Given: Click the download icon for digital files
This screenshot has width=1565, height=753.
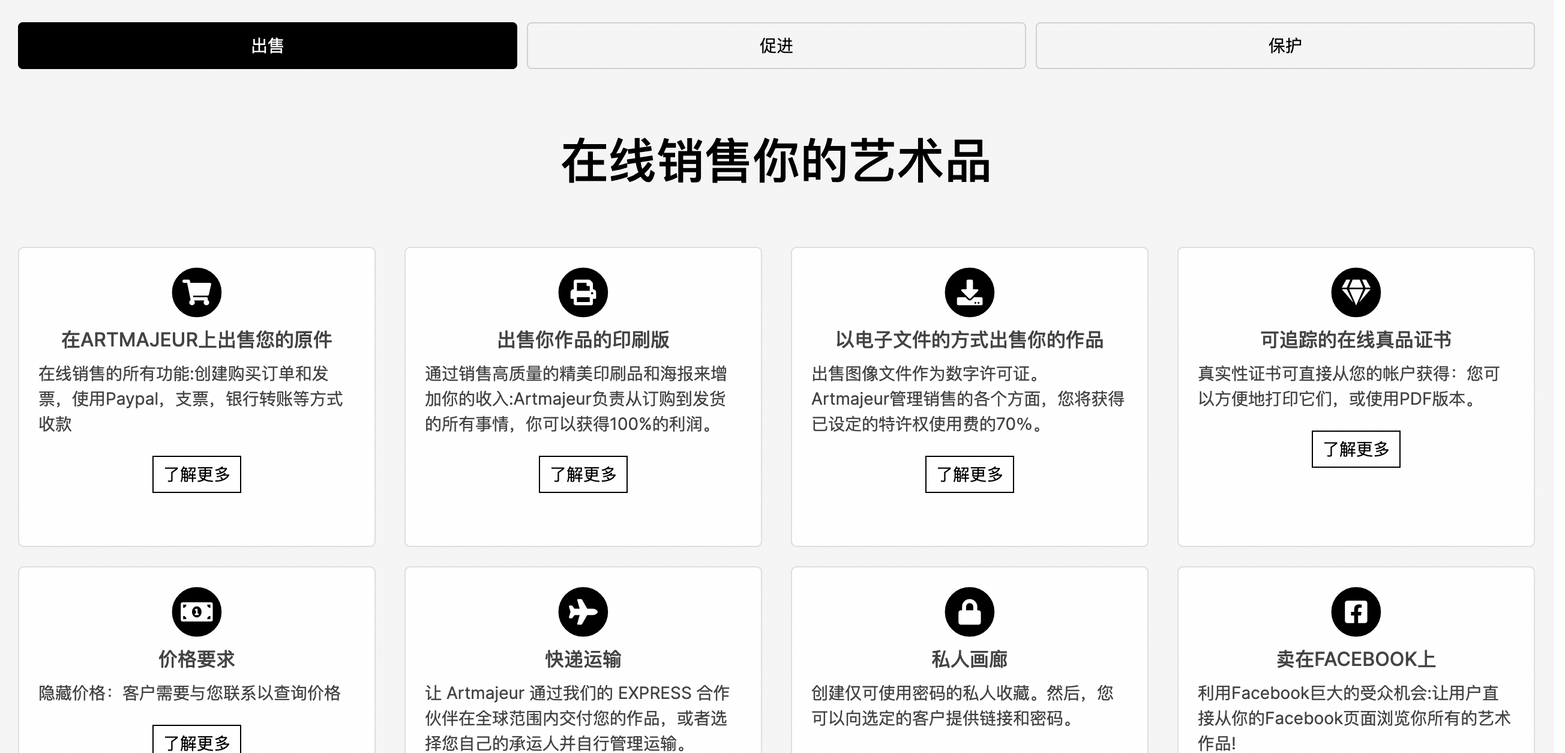Looking at the screenshot, I should pyautogui.click(x=969, y=292).
